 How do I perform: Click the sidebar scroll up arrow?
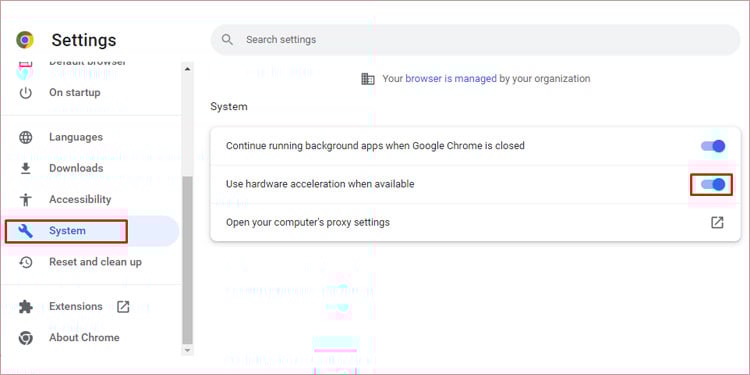pos(188,69)
